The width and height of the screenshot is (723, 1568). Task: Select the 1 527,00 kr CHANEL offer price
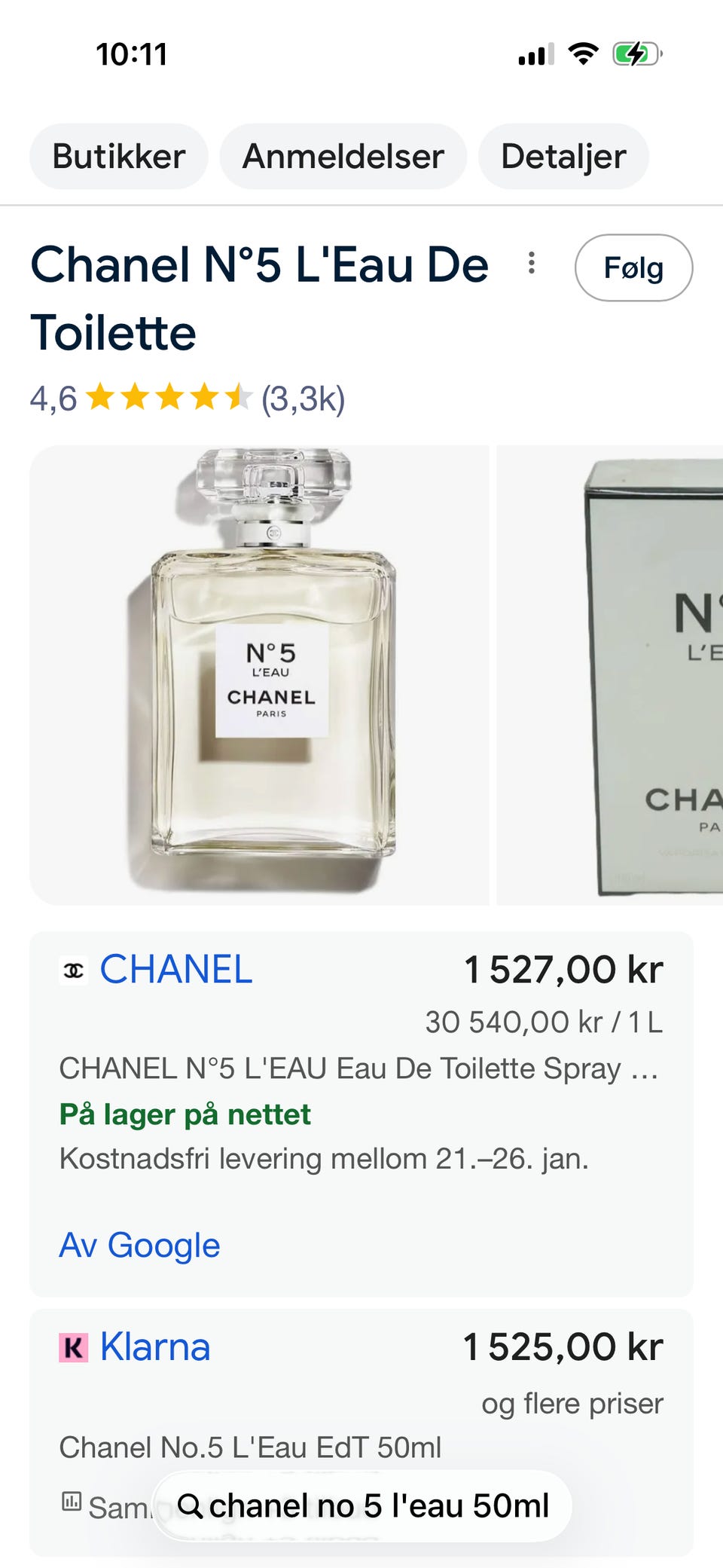pos(563,970)
